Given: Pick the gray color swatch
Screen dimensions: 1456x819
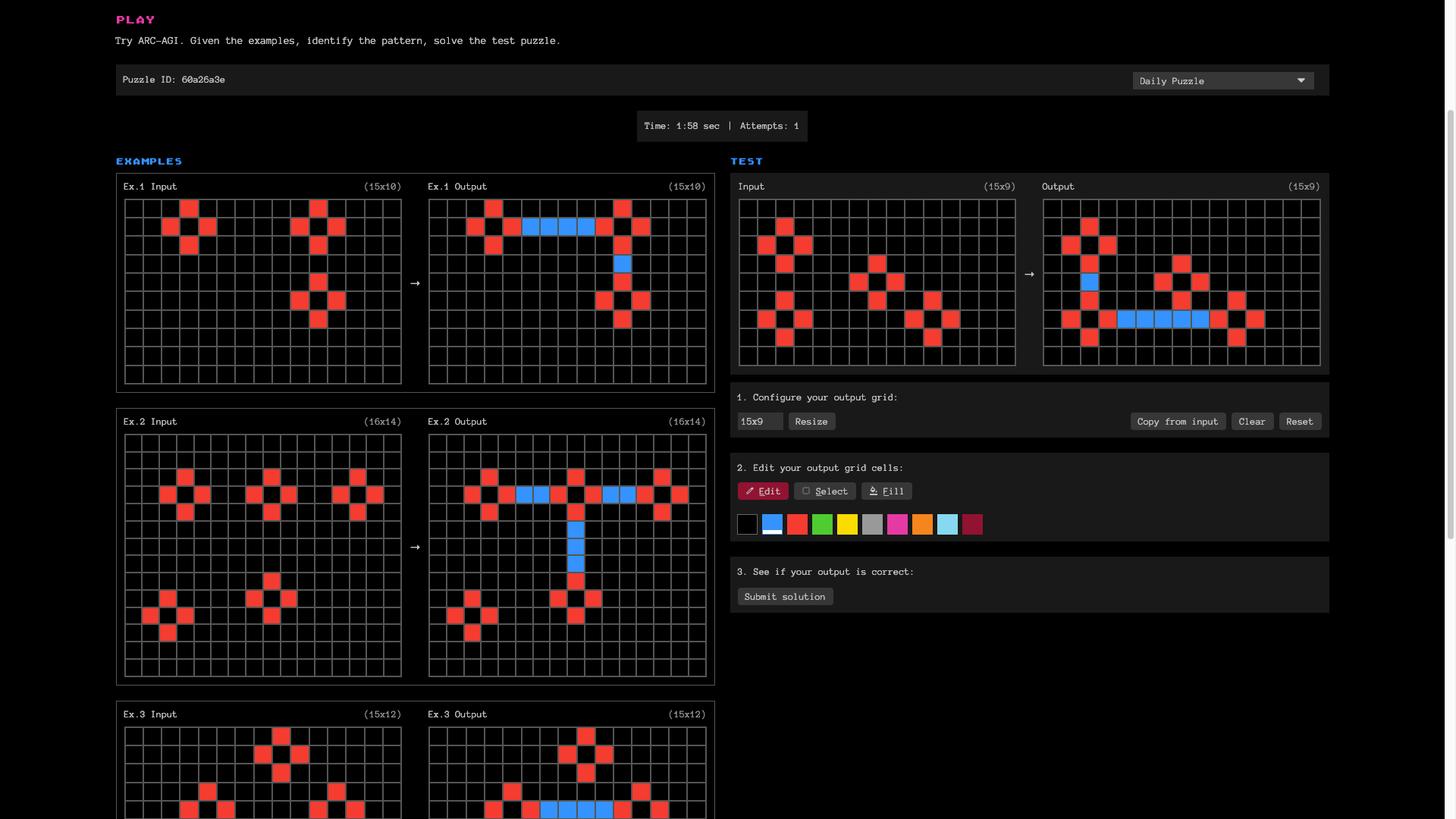Looking at the screenshot, I should coord(872,524).
